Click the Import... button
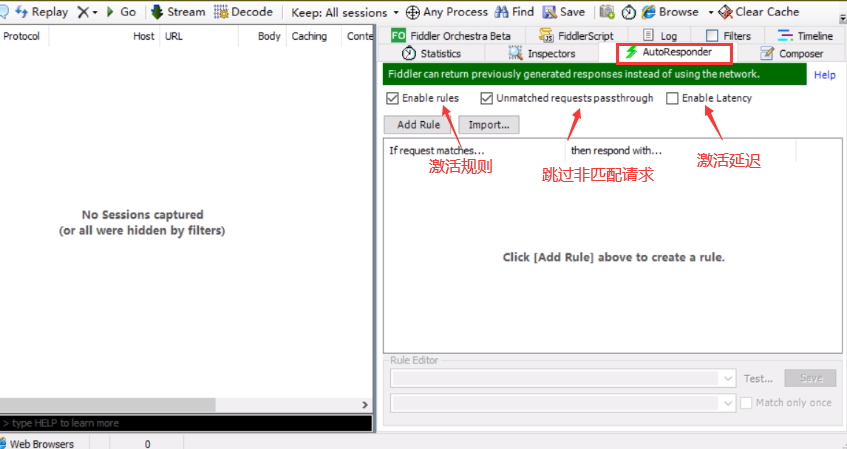Screen dimensions: 847x449 point(489,125)
